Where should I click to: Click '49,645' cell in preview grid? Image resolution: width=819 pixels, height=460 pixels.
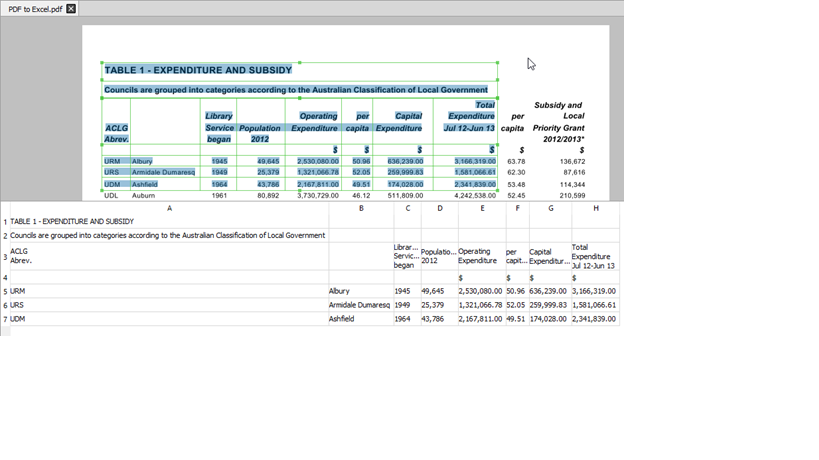pos(440,291)
